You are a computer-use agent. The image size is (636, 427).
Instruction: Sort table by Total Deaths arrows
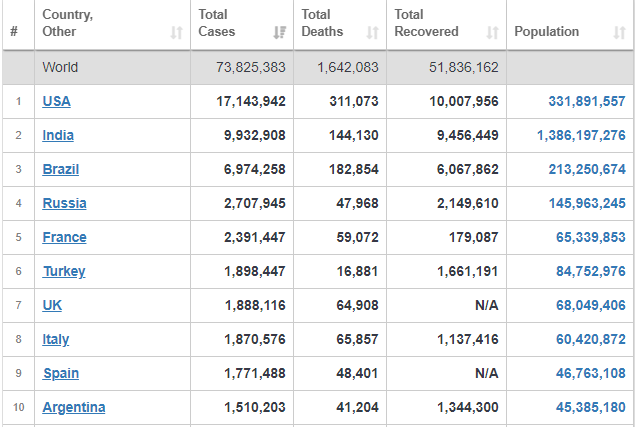[372, 32]
